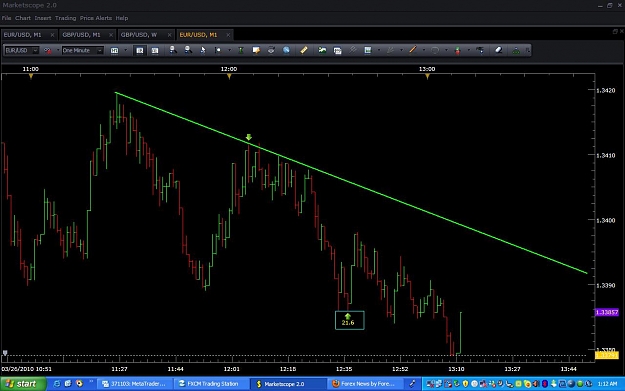Select the pointer cursor tool

click(x=203, y=50)
